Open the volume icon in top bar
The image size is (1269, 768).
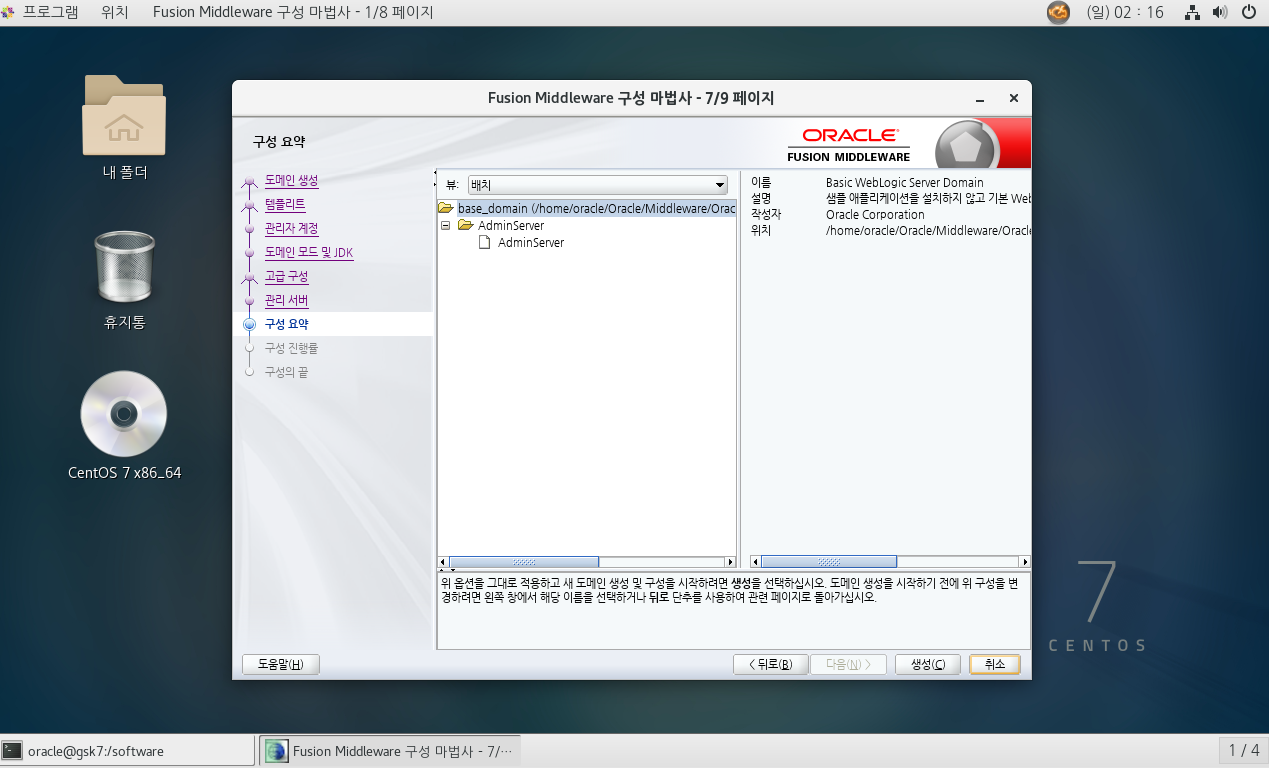click(x=1220, y=12)
